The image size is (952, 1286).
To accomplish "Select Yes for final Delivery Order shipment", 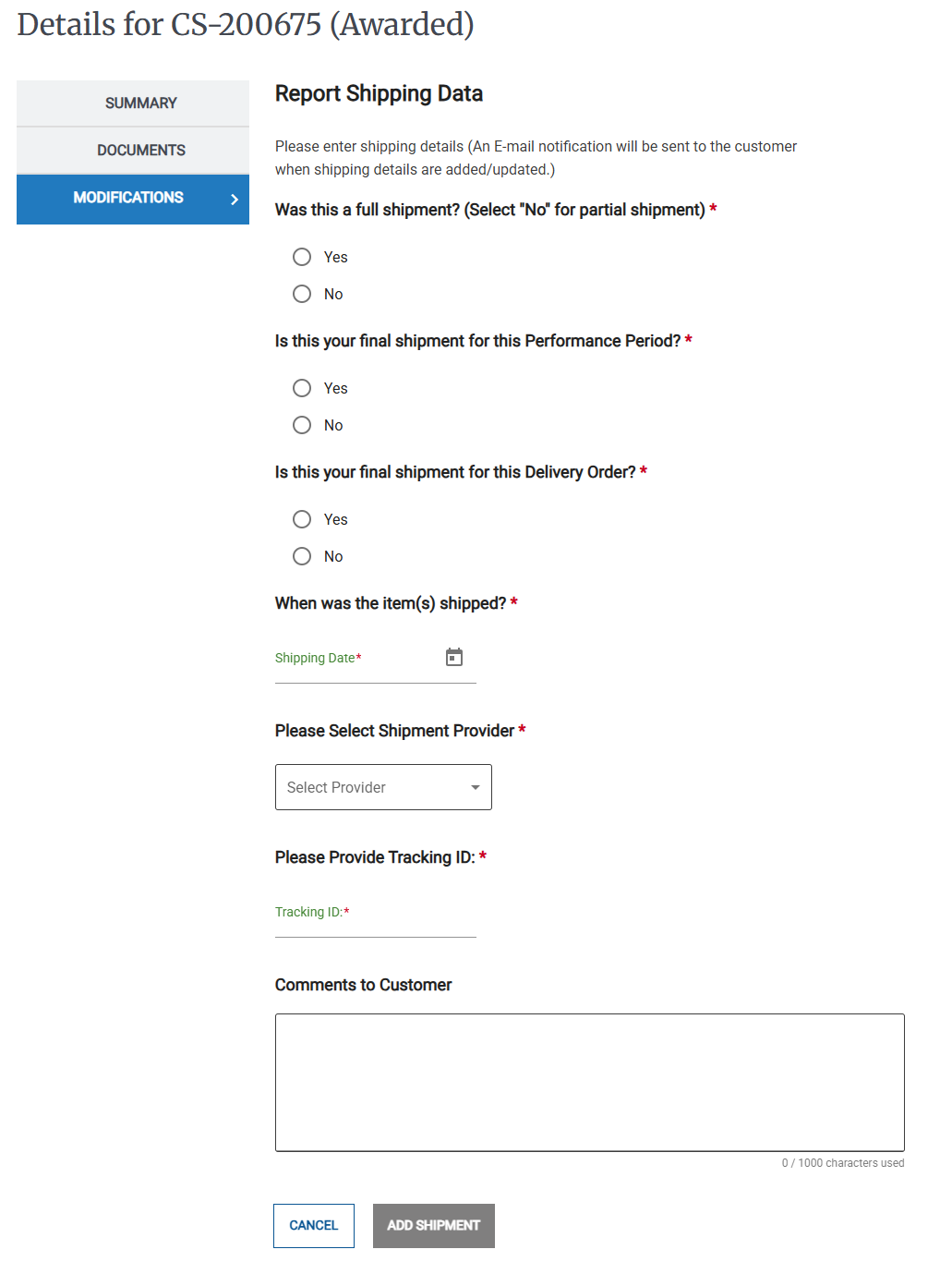I will point(301,518).
